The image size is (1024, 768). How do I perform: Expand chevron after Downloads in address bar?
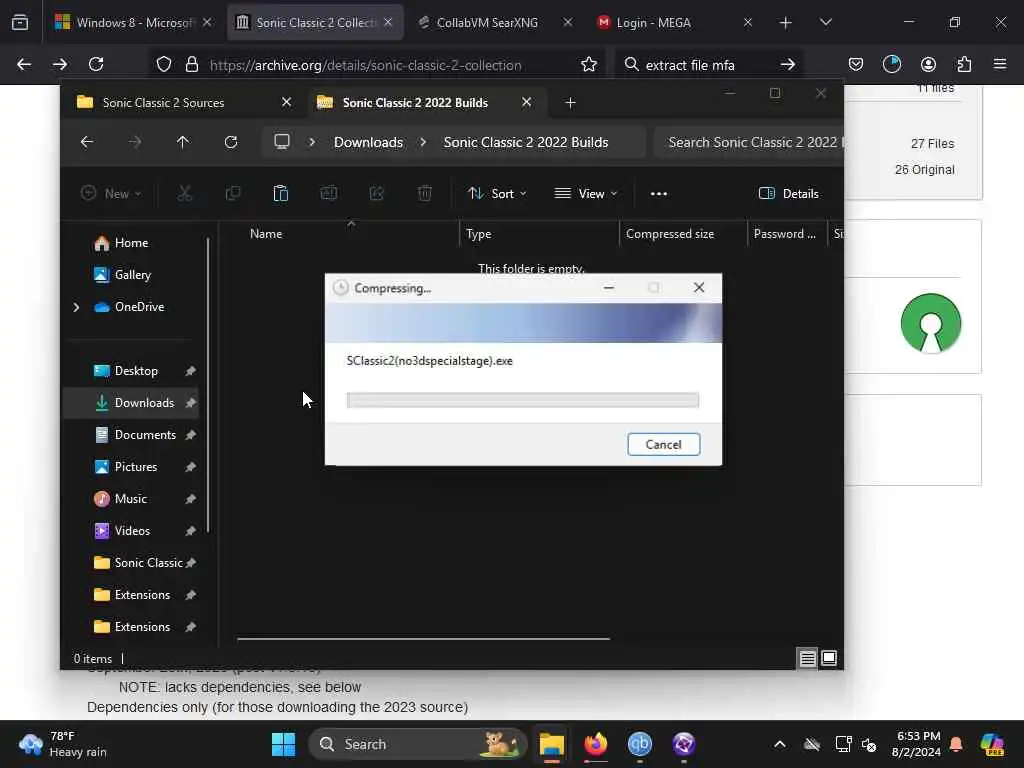[x=423, y=142]
